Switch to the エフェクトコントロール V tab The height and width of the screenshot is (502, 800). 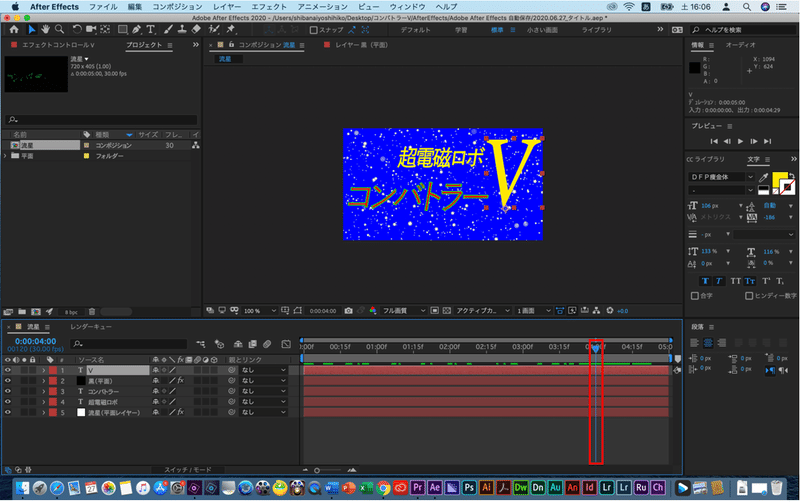pyautogui.click(x=58, y=45)
